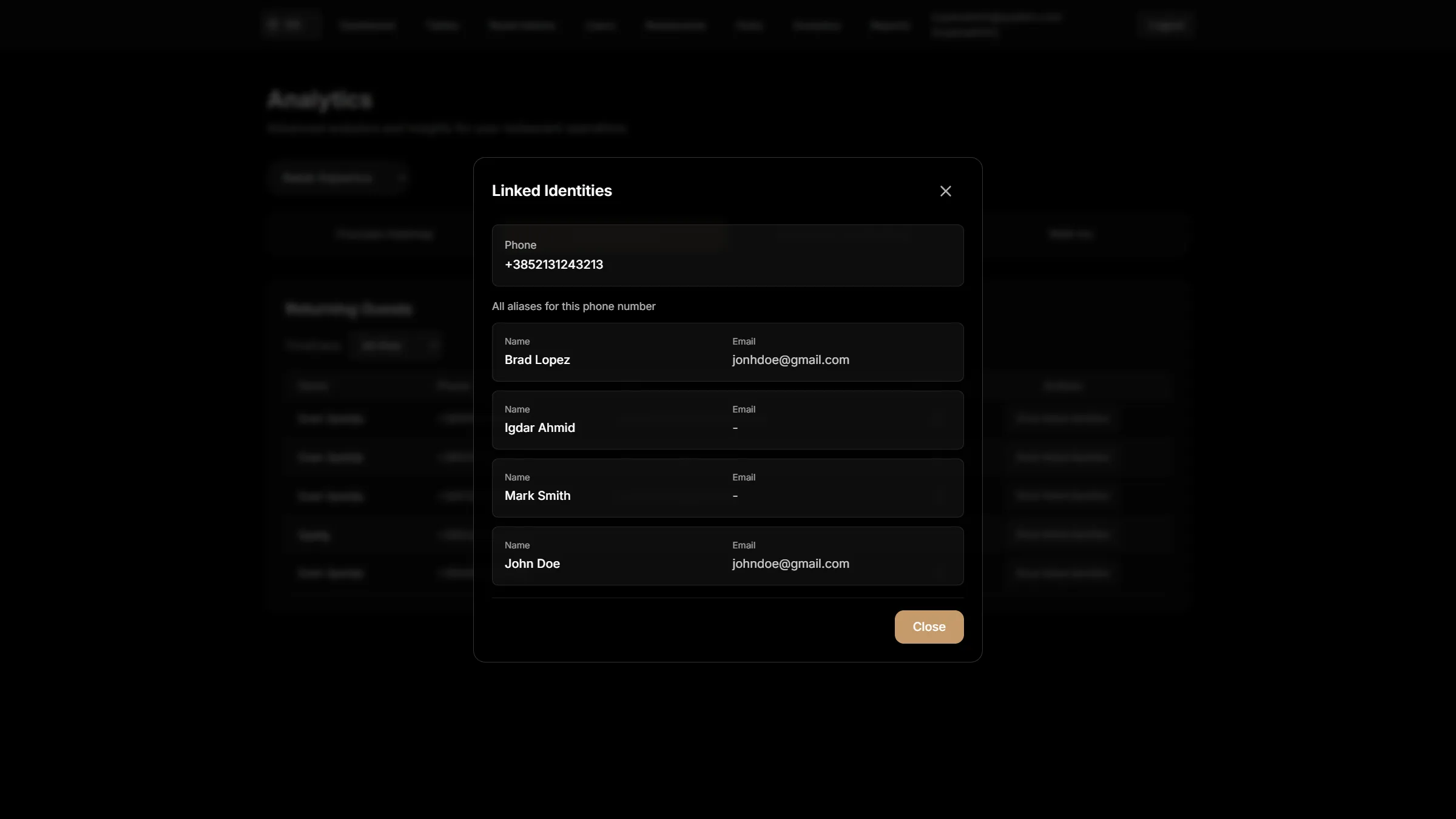The image size is (1456, 819).
Task: Click the jonhdoe@gmail.com email address
Action: coord(790,360)
